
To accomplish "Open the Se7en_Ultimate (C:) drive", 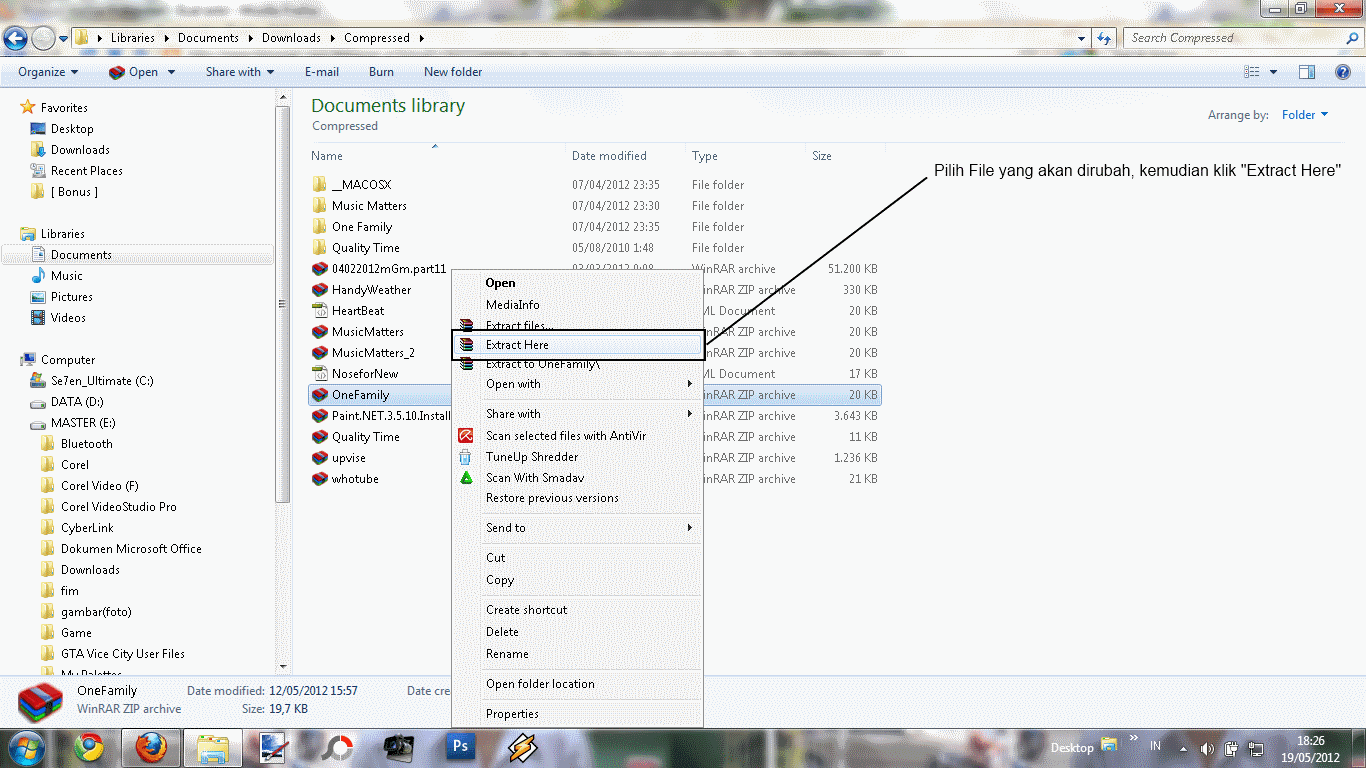I will [x=102, y=381].
